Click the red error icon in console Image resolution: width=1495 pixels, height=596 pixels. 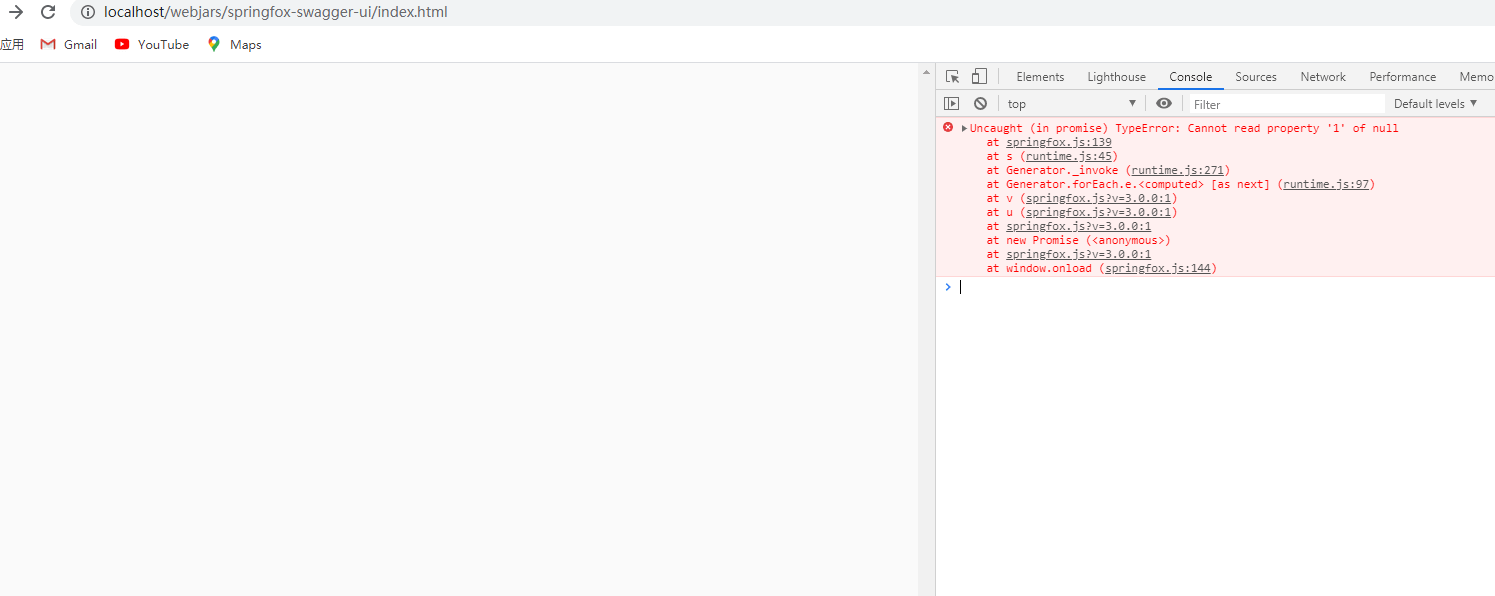pos(948,128)
